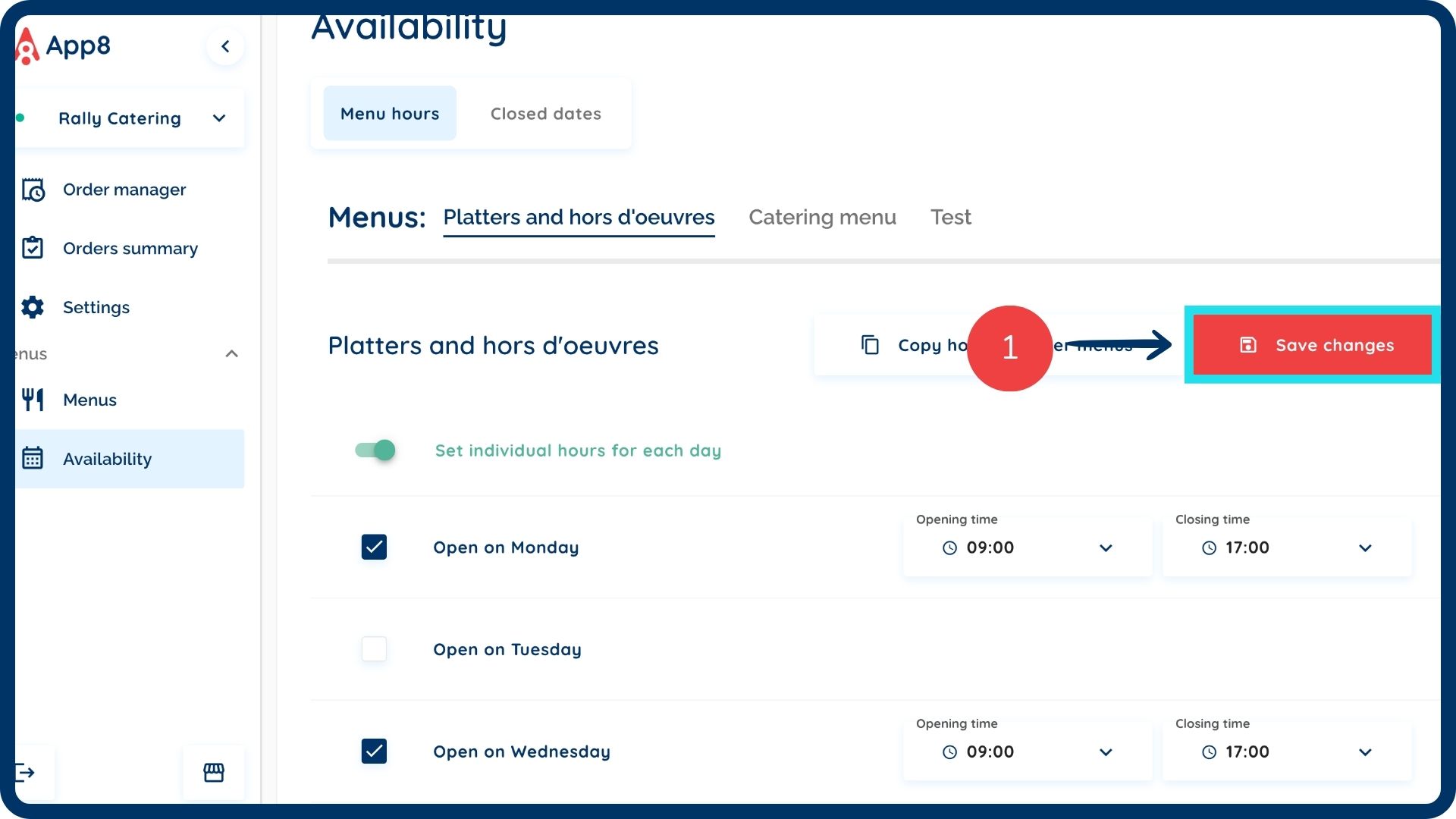Uncheck Open on Monday checkbox
1456x819 pixels.
[374, 547]
